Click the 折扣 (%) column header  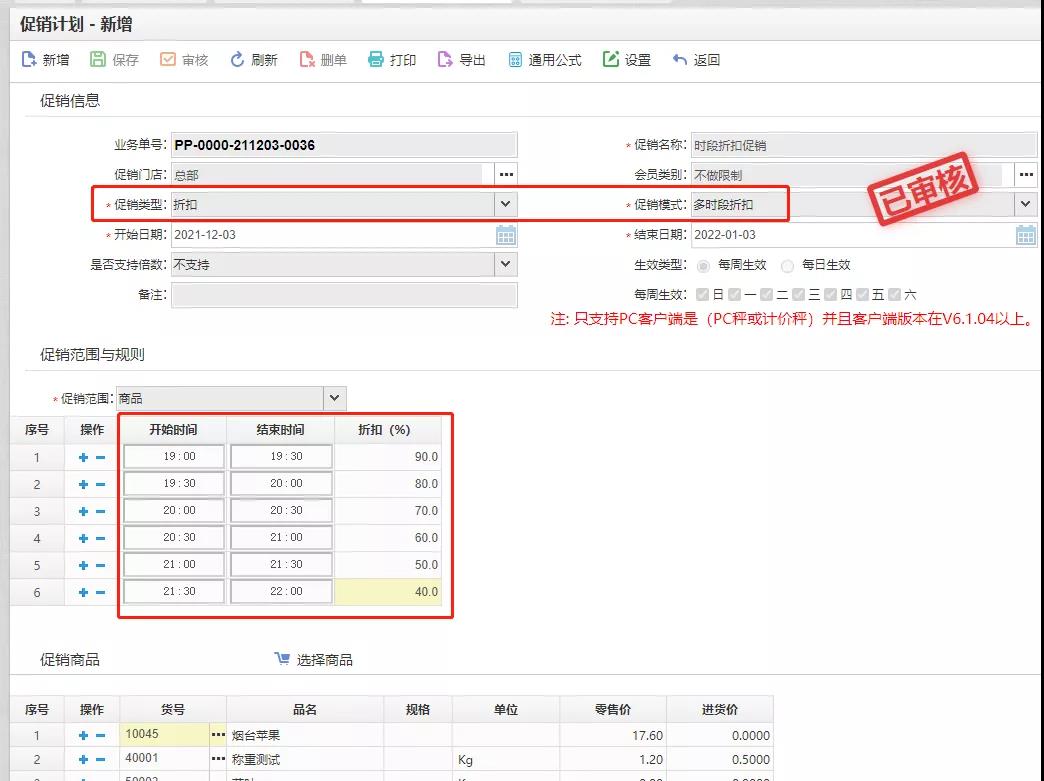point(385,430)
